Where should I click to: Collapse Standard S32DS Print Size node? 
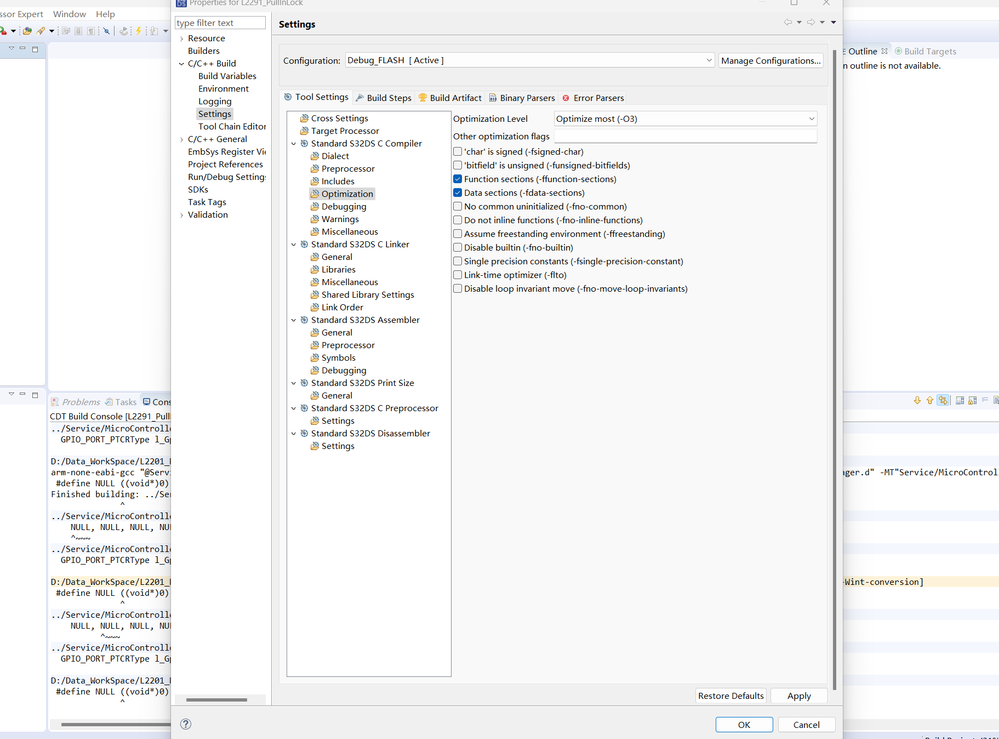tap(294, 384)
